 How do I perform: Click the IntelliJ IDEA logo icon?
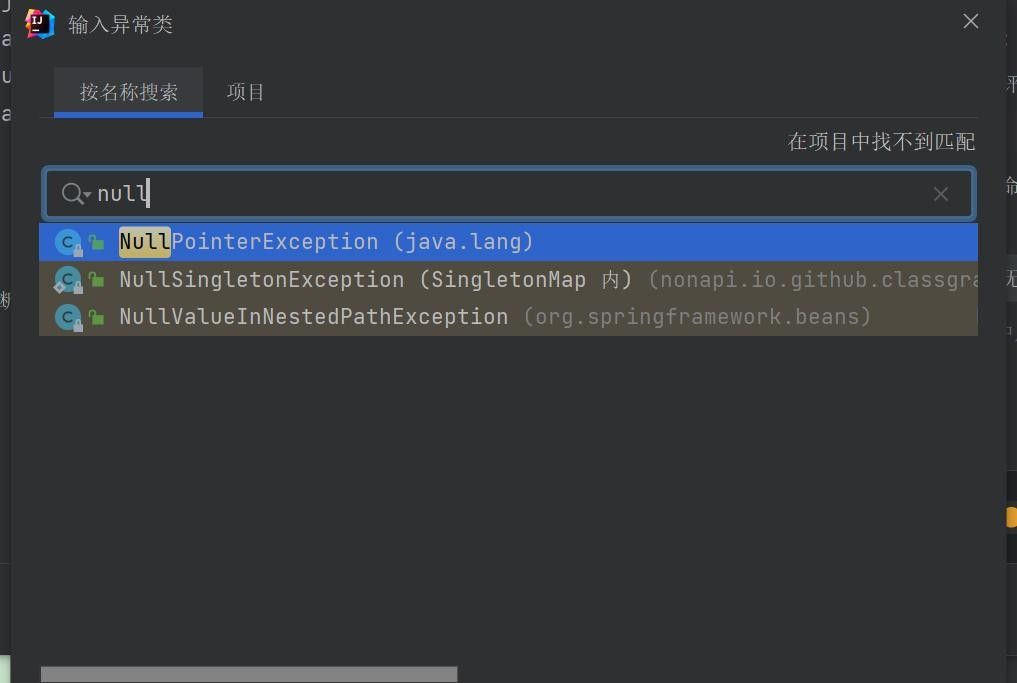(40, 23)
